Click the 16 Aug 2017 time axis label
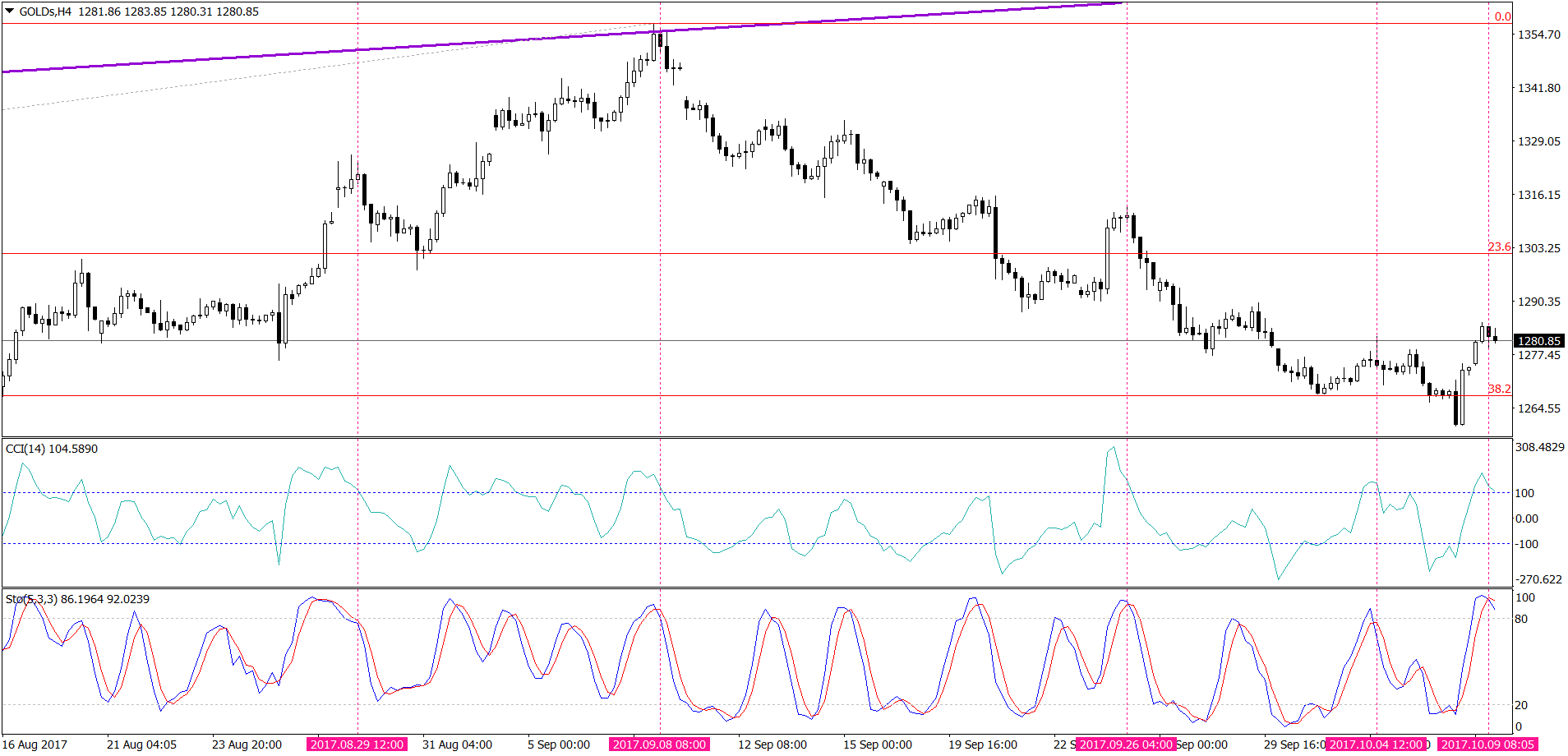Image resolution: width=1568 pixels, height=756 pixels. (35, 744)
